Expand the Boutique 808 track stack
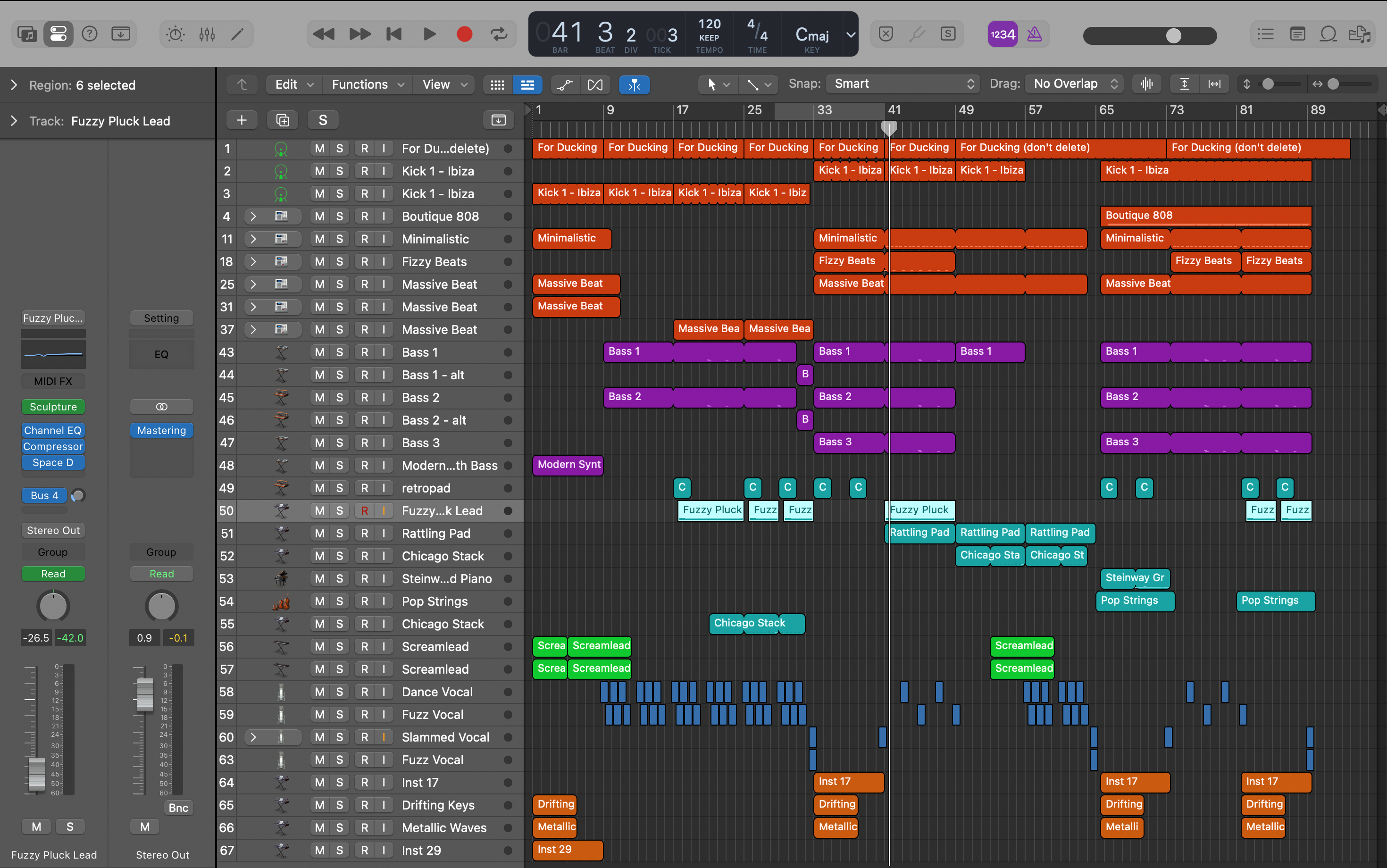The height and width of the screenshot is (868, 1387). 252,217
